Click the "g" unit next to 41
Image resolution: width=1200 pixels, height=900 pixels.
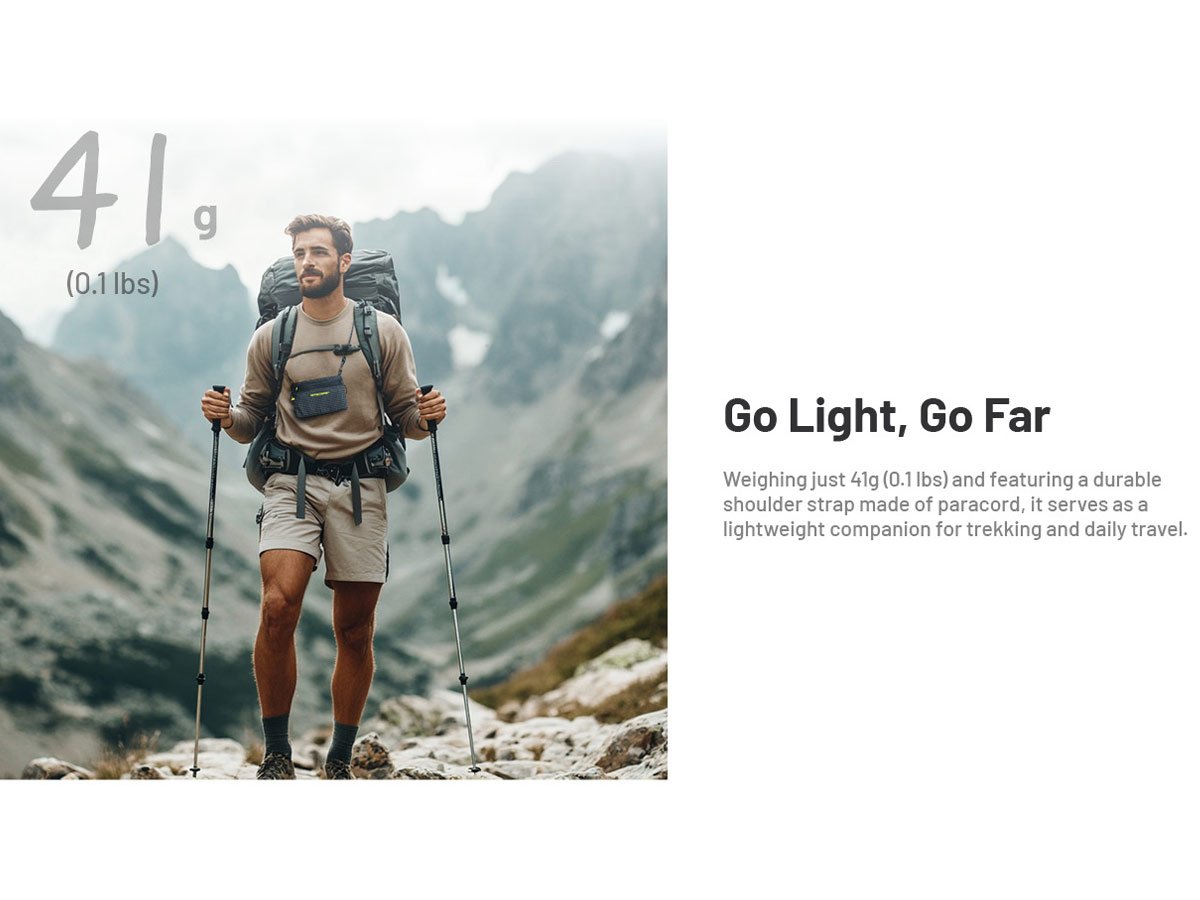point(205,220)
